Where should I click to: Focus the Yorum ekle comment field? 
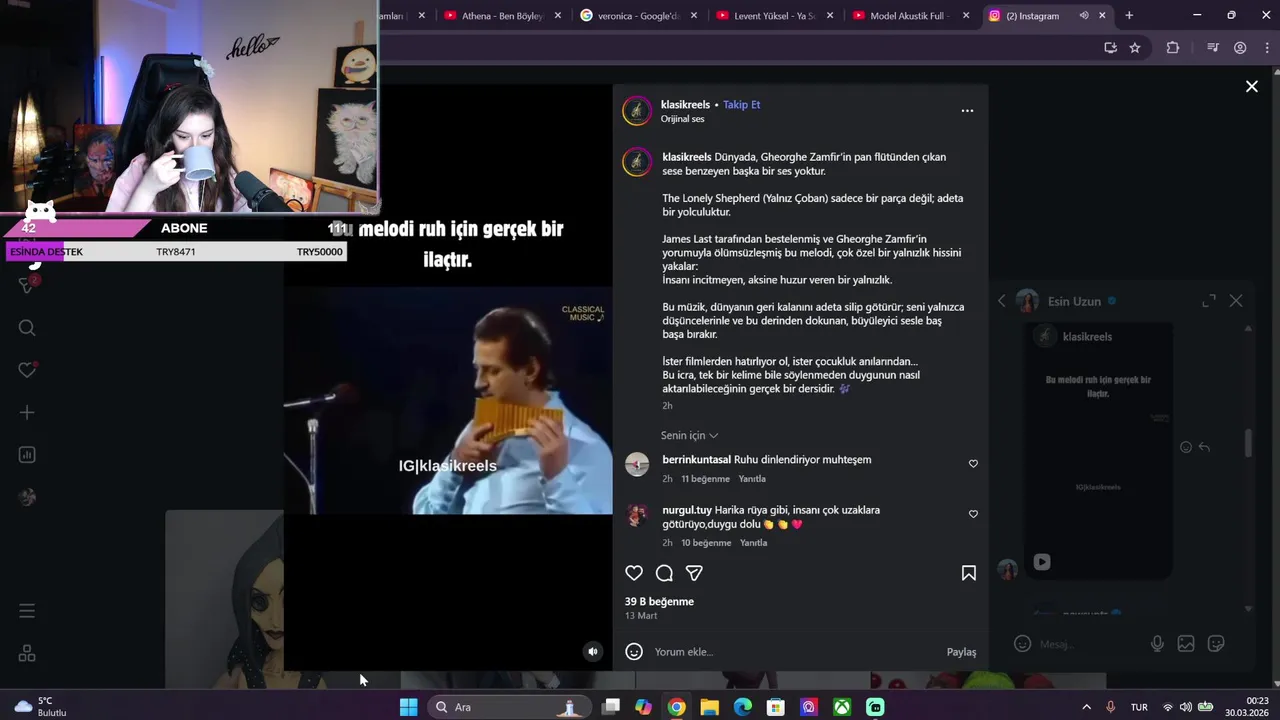(x=795, y=652)
